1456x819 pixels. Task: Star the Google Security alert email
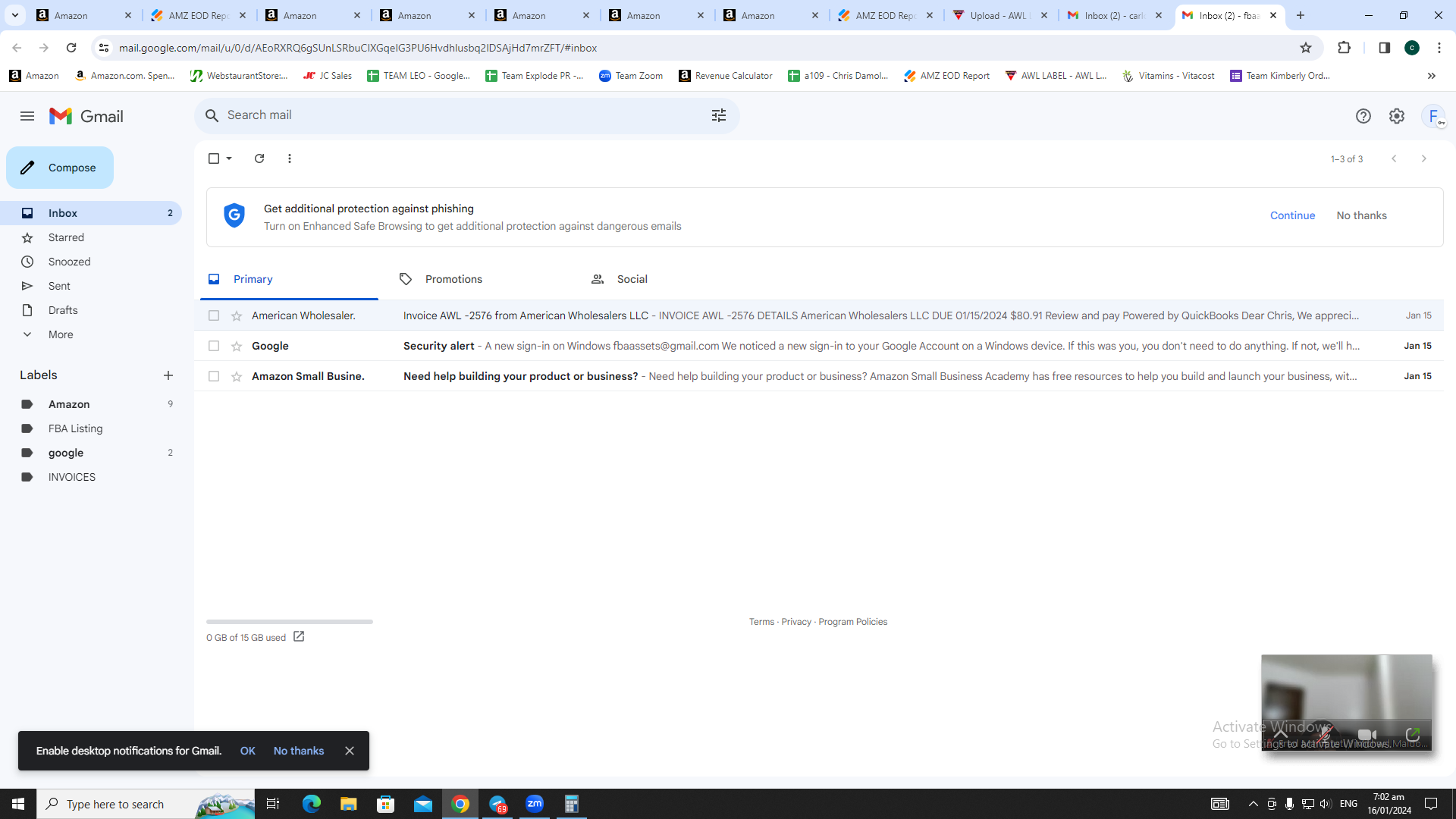pos(237,347)
